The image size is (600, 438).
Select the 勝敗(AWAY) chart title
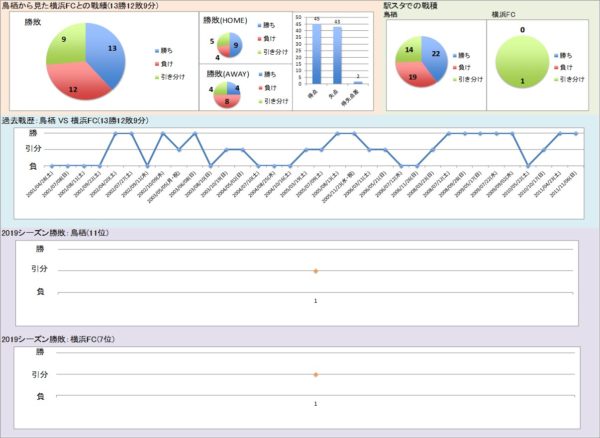228,74
